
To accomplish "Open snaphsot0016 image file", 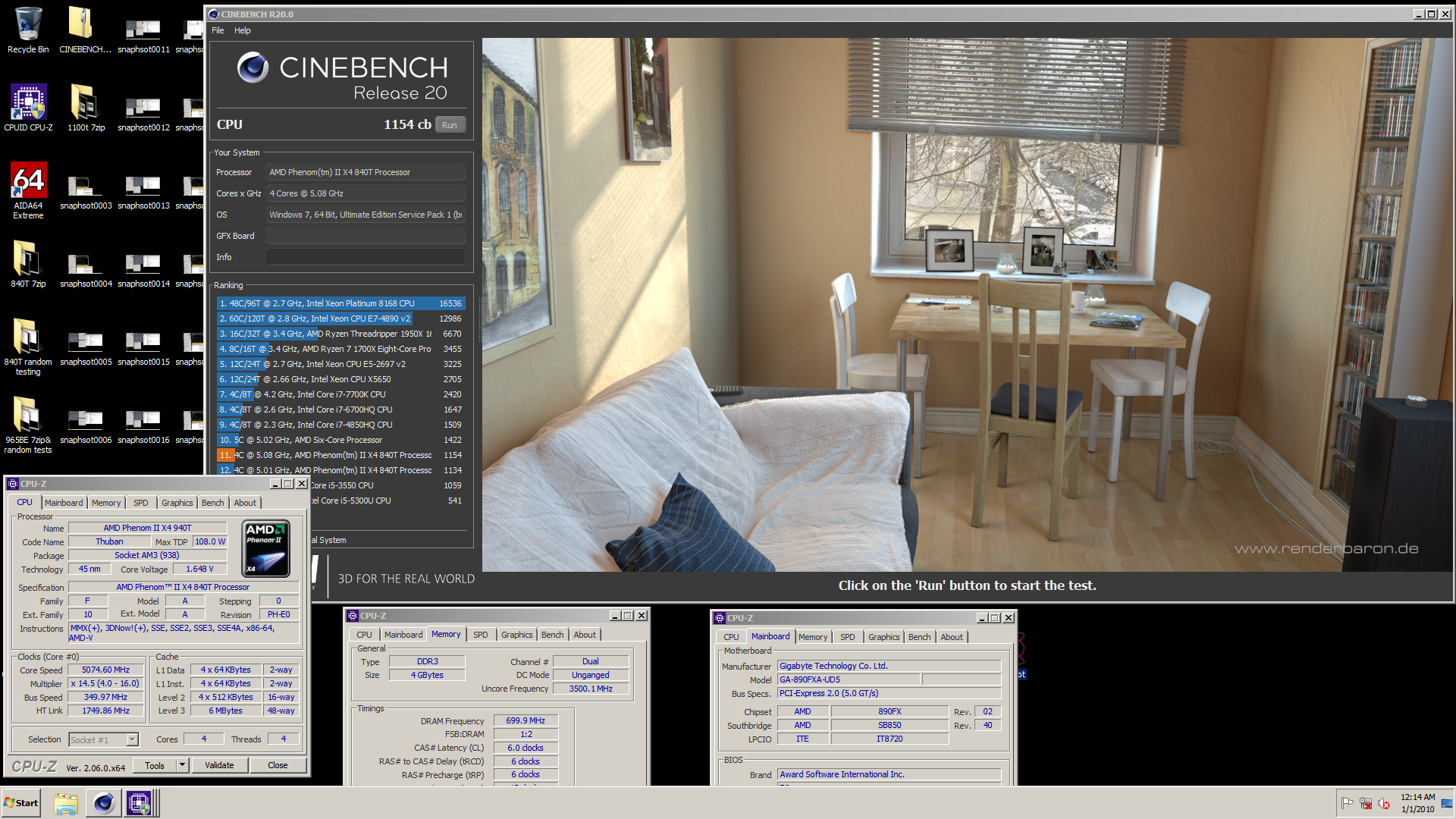I will 143,425.
